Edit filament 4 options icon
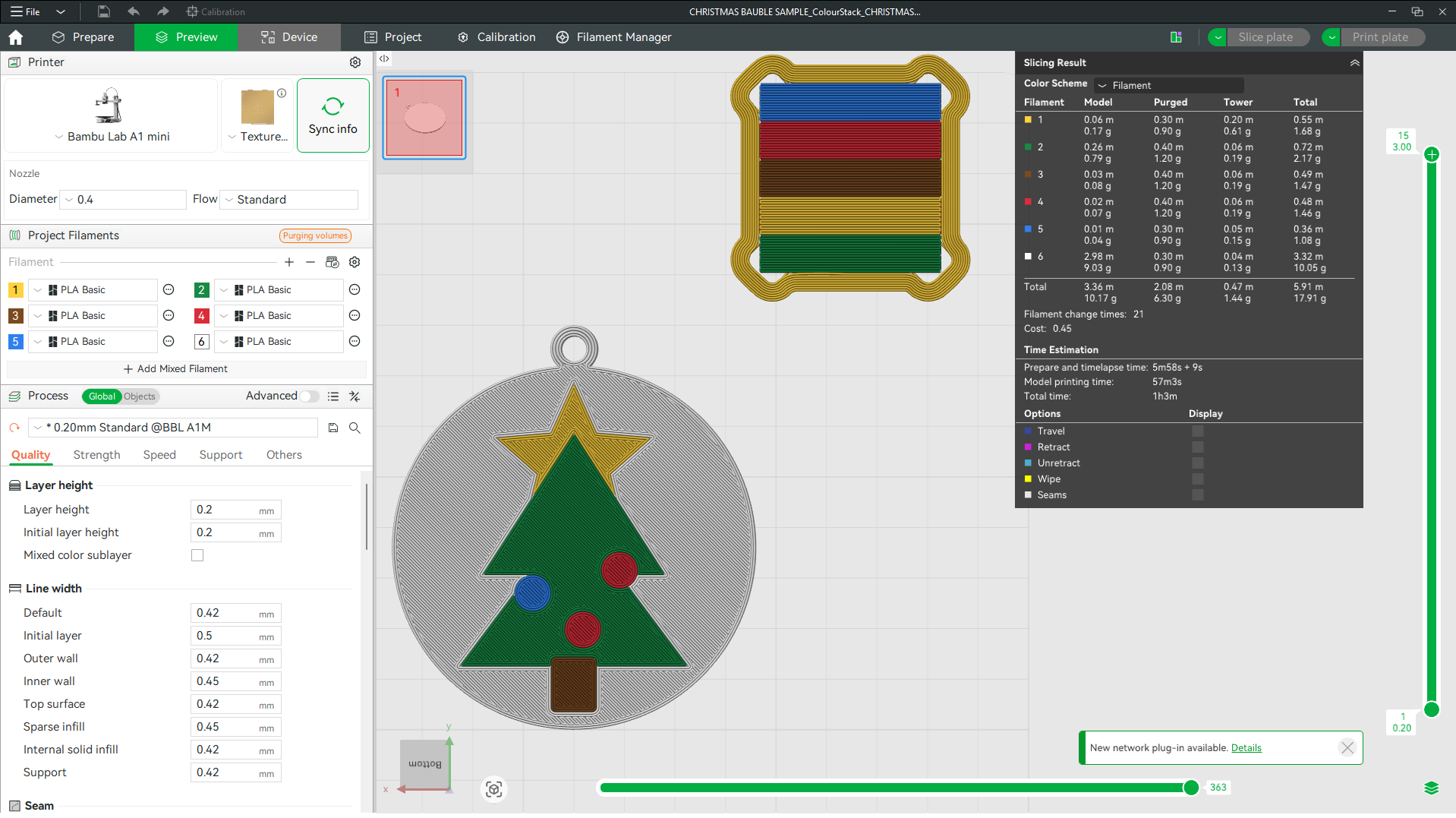The image size is (1456, 818). point(355,316)
